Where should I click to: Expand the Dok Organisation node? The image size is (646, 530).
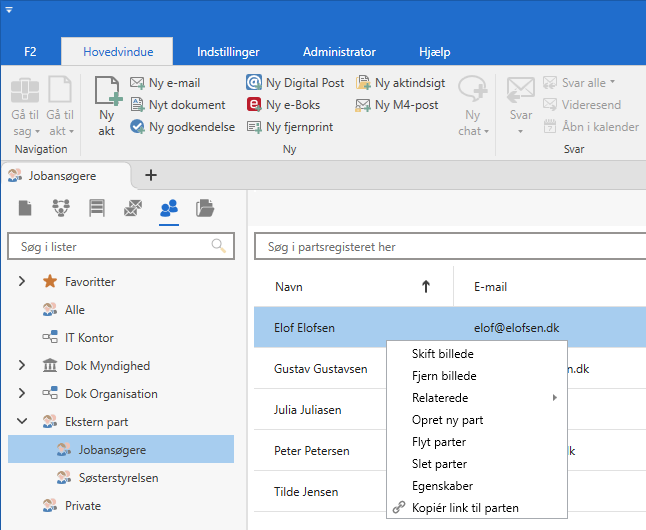[22, 394]
